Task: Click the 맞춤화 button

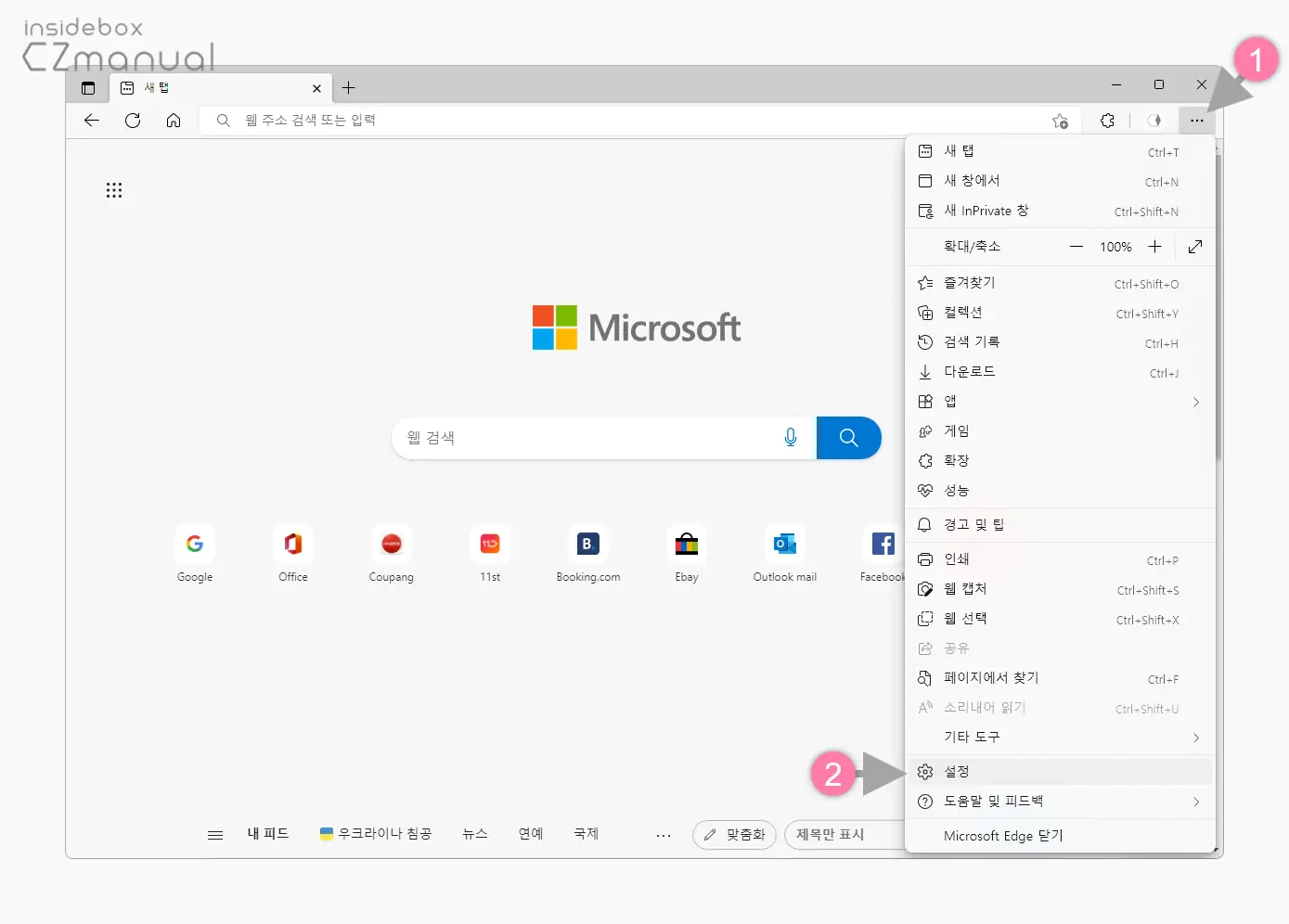Action: coord(734,835)
